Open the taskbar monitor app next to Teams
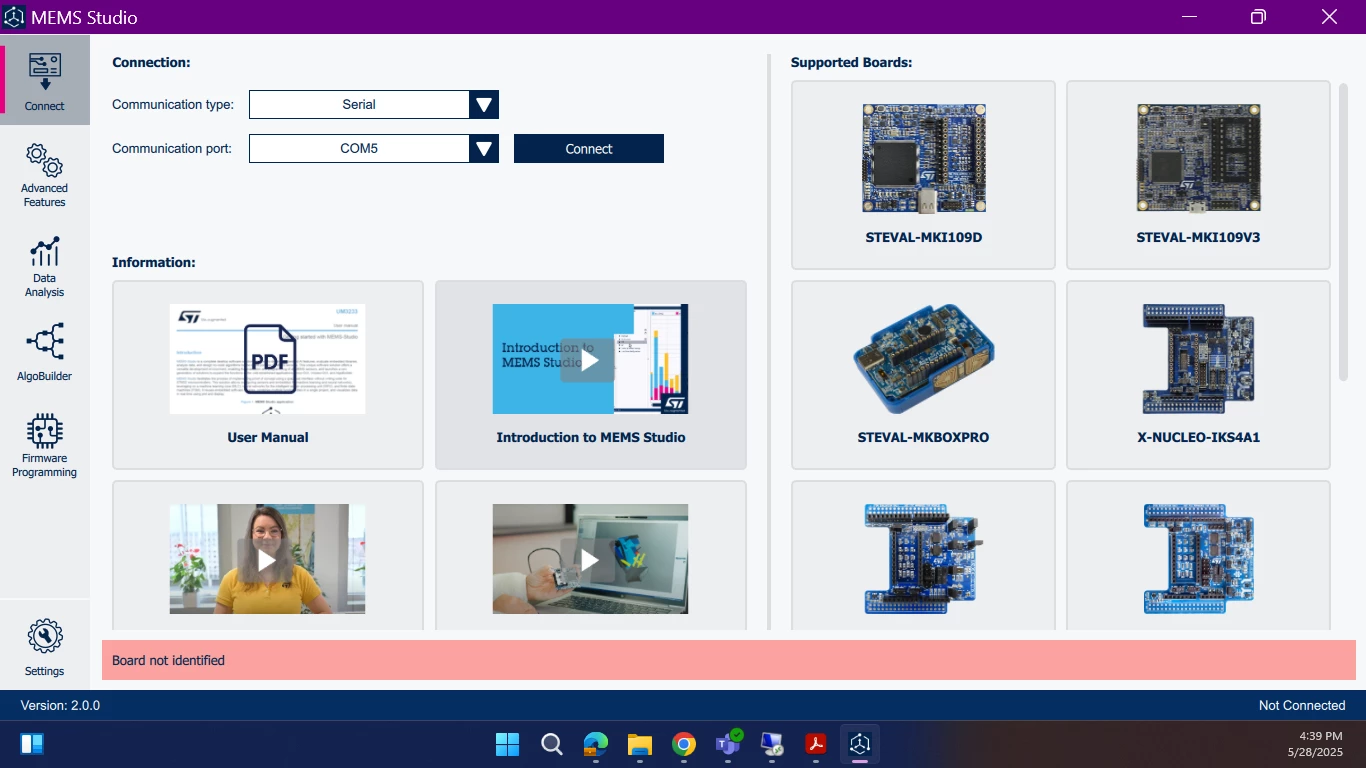 coord(772,744)
